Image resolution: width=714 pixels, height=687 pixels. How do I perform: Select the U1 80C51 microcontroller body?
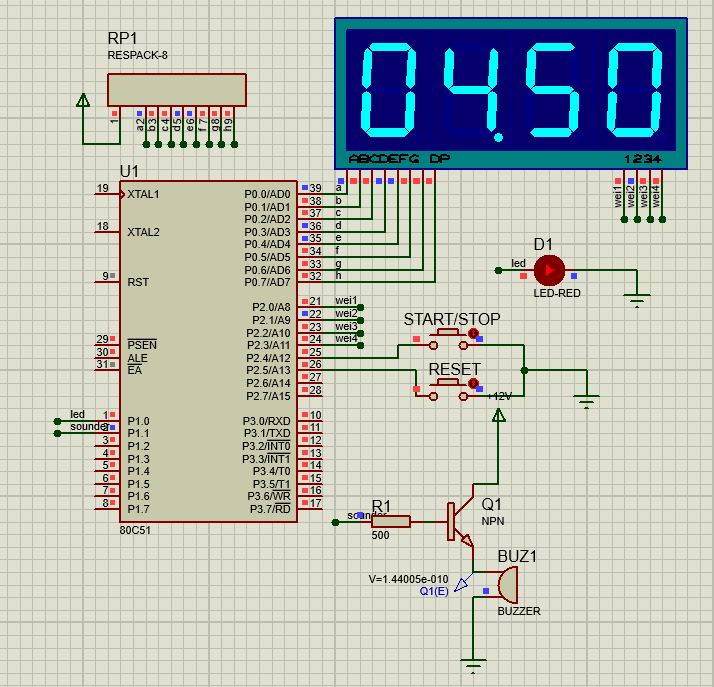208,351
